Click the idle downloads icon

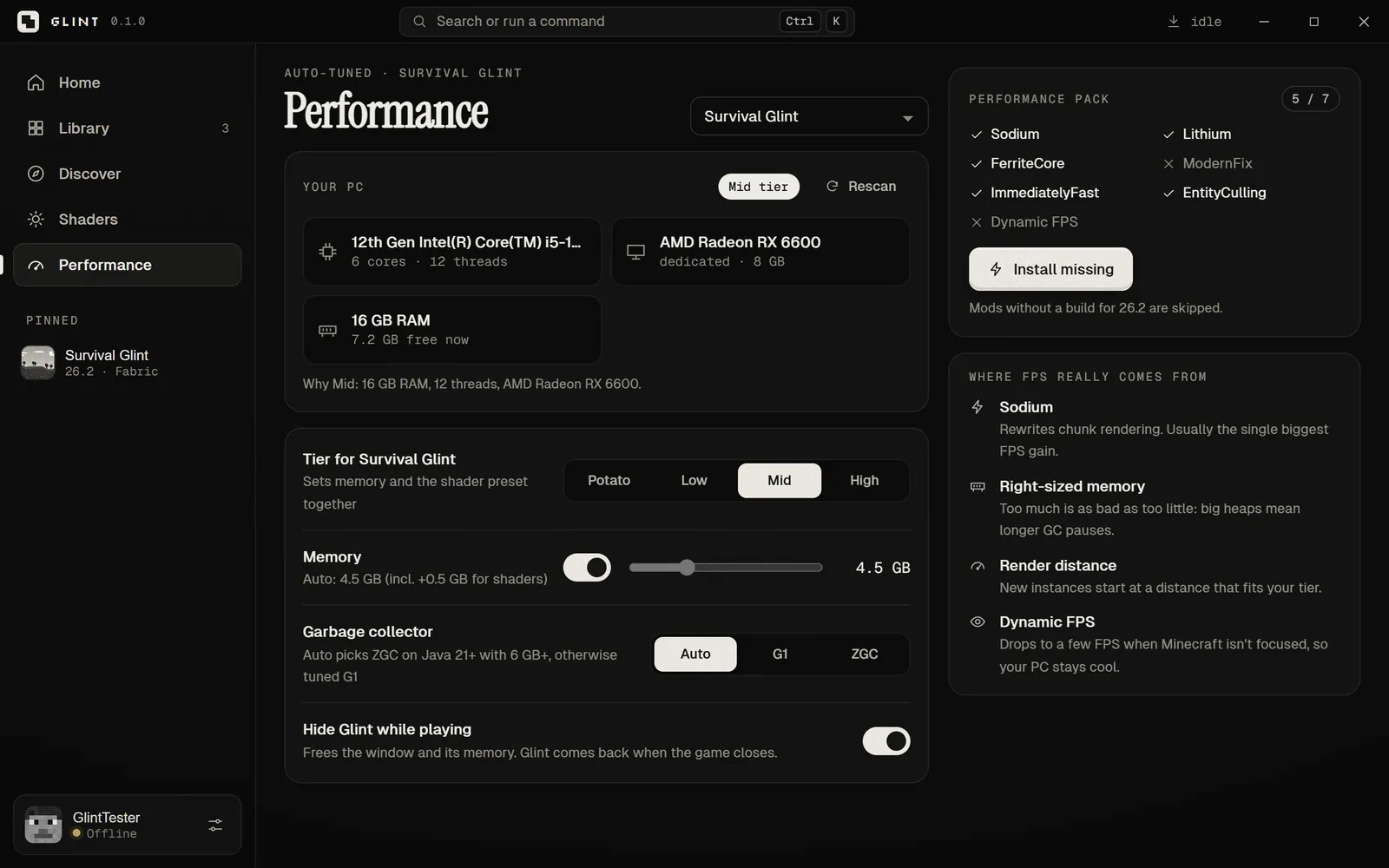coord(1174,22)
